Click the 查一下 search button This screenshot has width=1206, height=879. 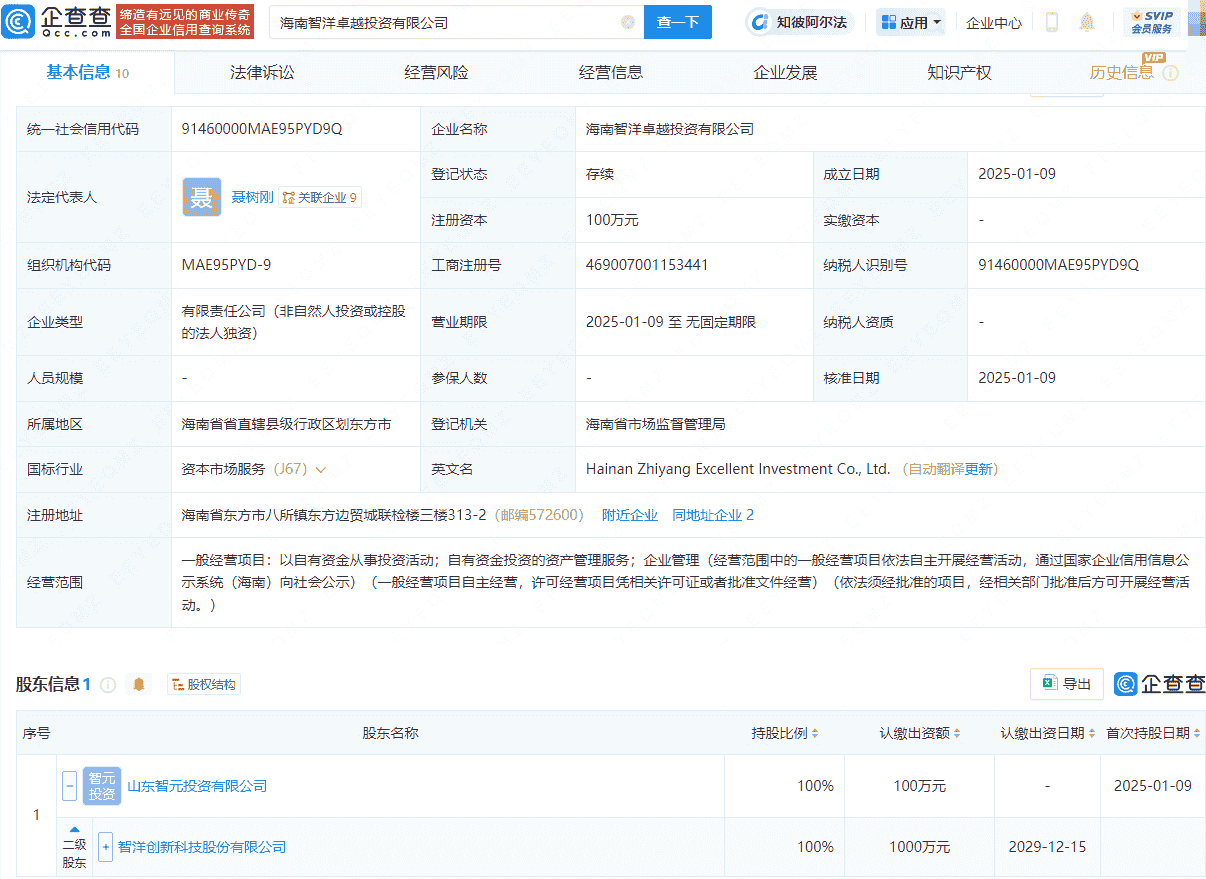678,21
